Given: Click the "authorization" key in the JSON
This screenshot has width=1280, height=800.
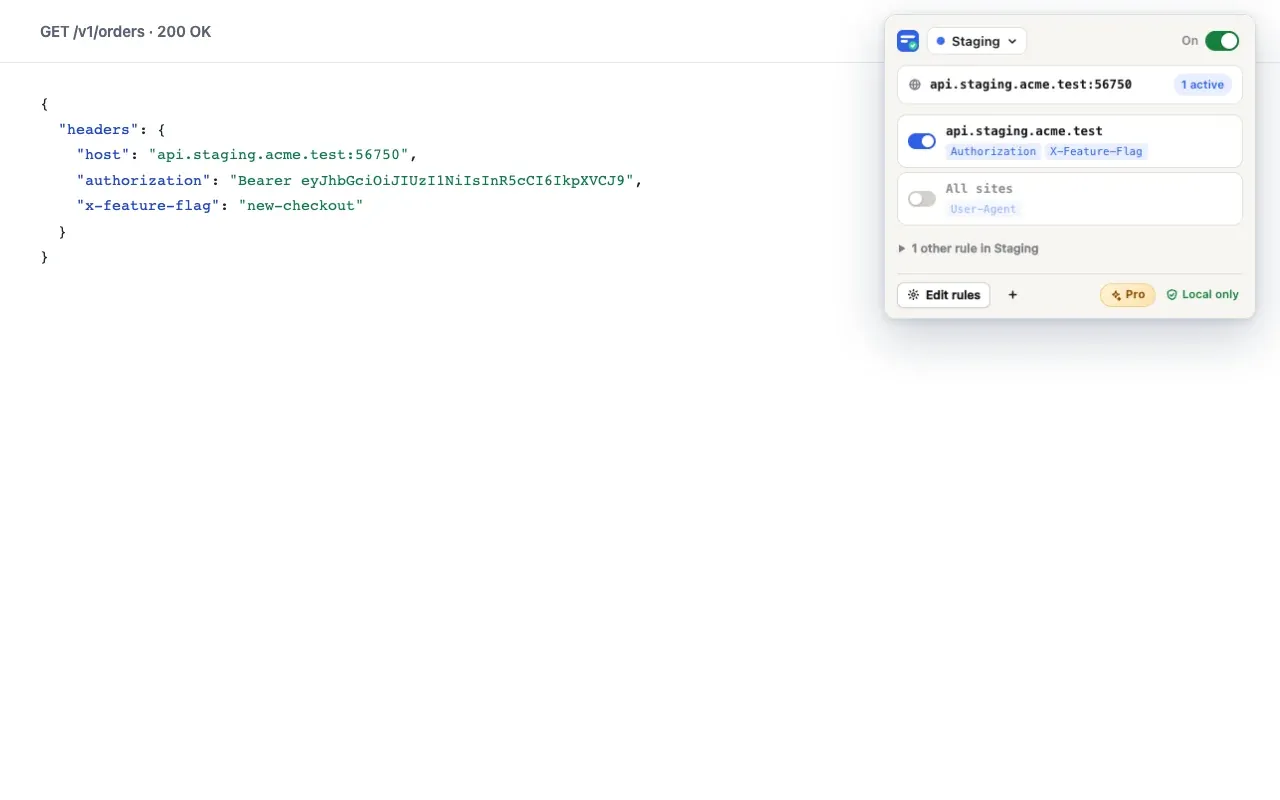Looking at the screenshot, I should [145, 181].
